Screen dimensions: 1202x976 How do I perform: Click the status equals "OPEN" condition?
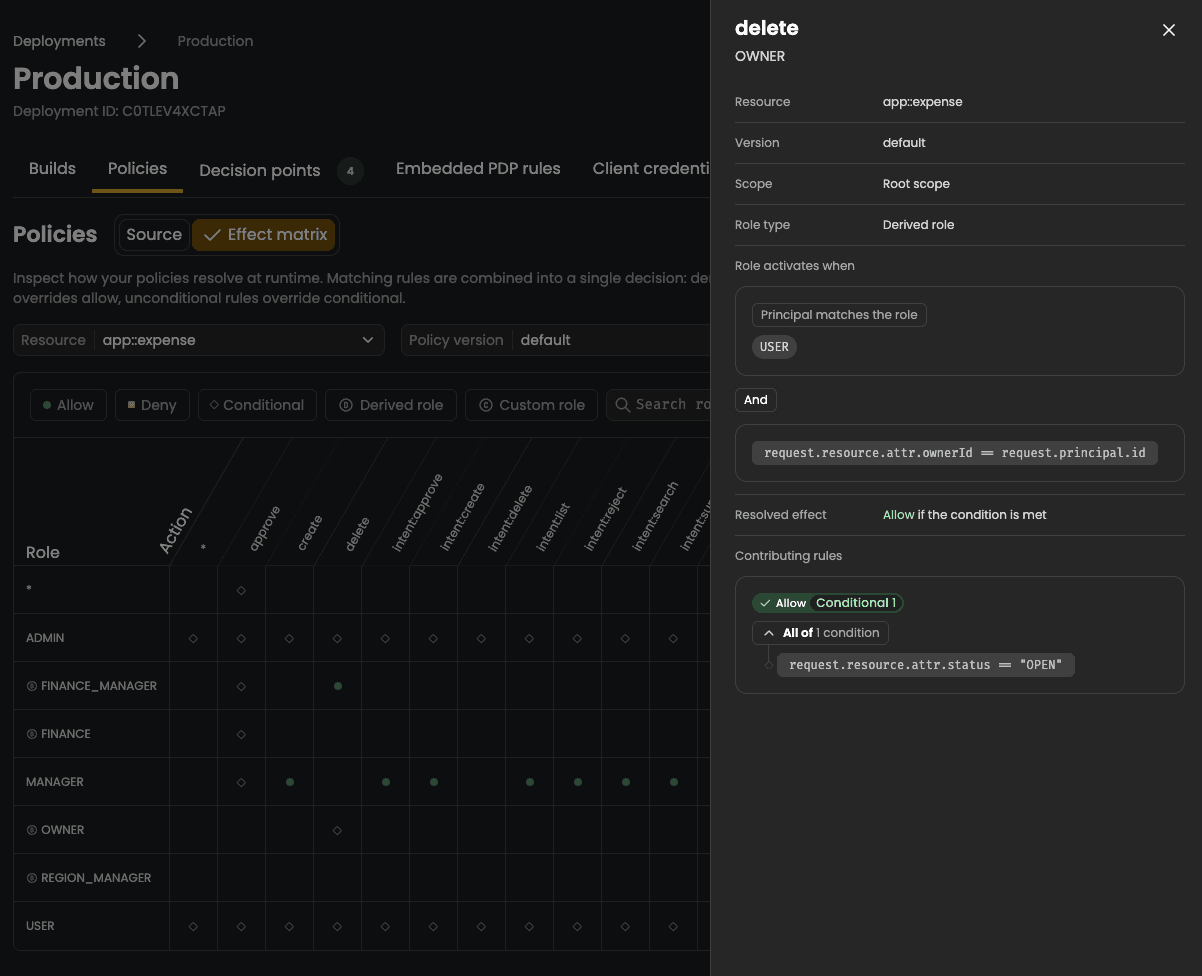(926, 665)
